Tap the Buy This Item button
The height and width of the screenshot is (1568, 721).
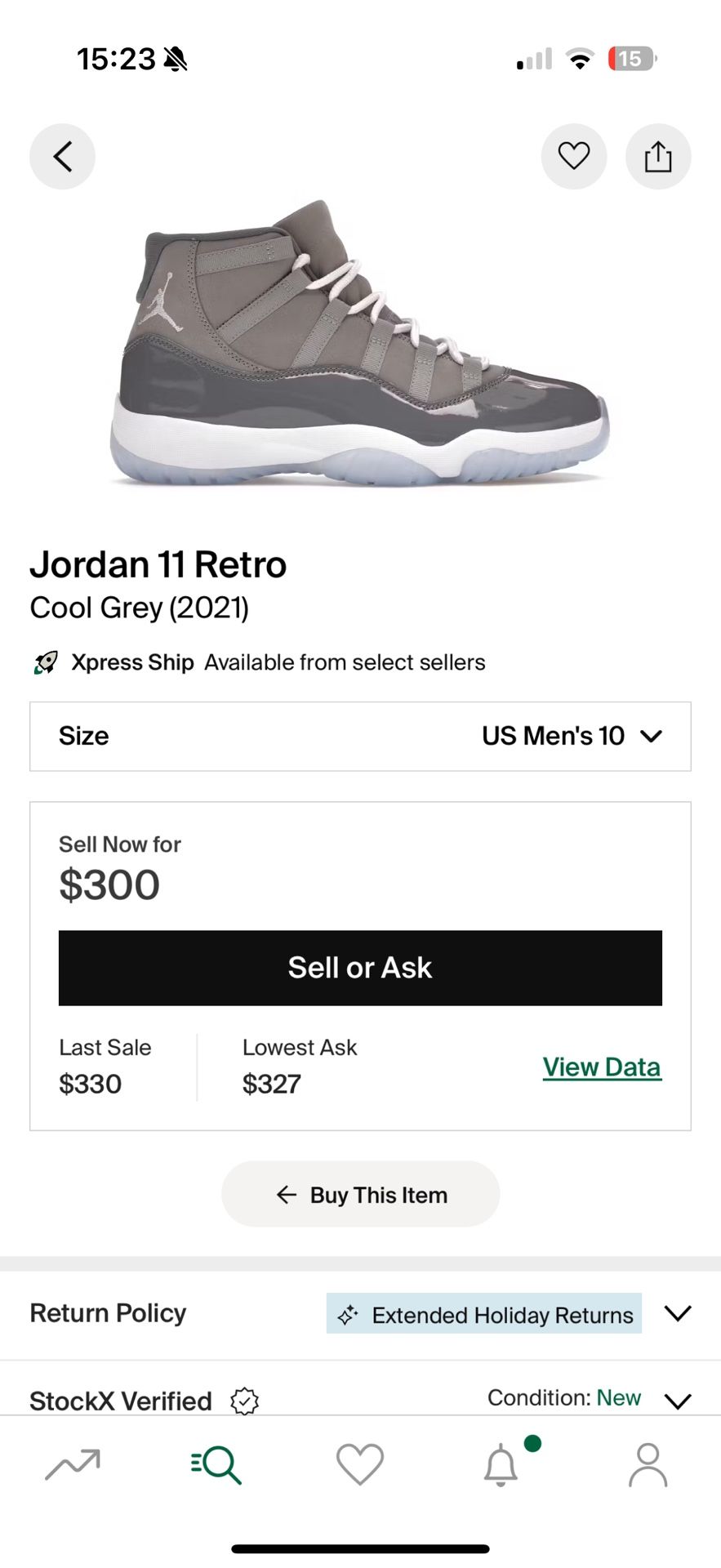coord(359,1194)
